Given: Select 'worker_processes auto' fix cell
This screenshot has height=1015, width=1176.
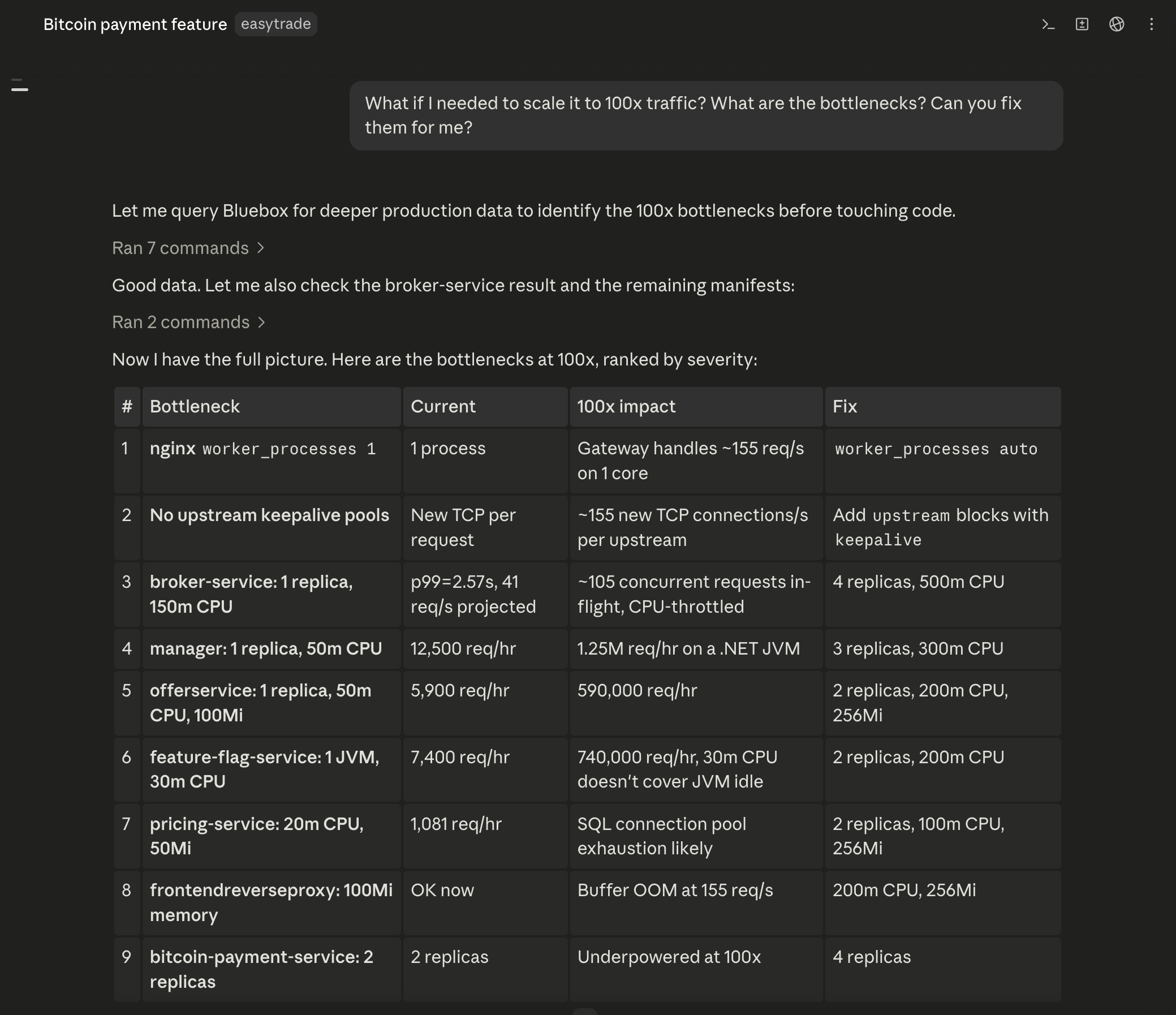Looking at the screenshot, I should pyautogui.click(x=943, y=461).
